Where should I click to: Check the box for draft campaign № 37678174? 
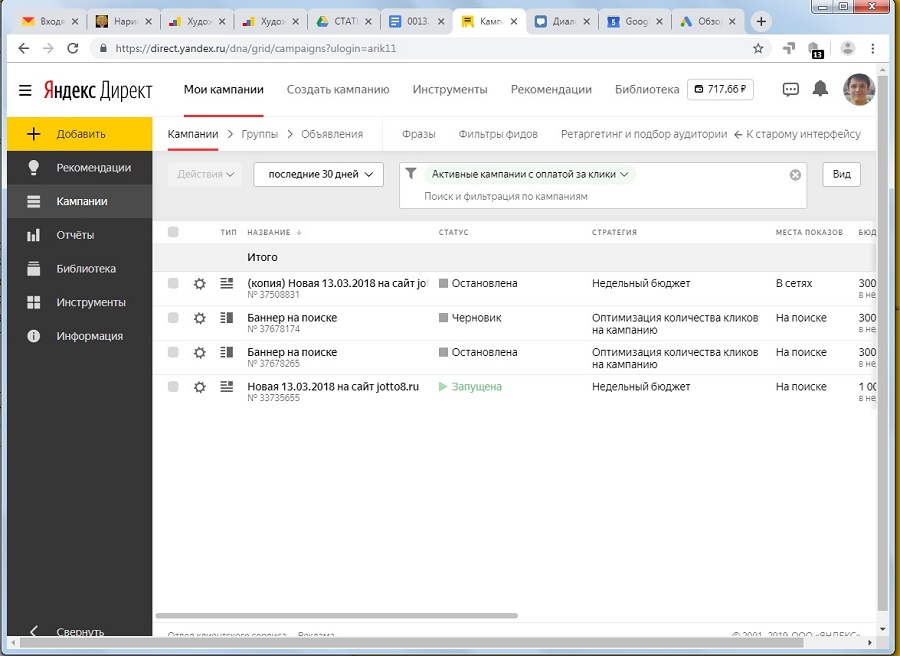(x=173, y=317)
